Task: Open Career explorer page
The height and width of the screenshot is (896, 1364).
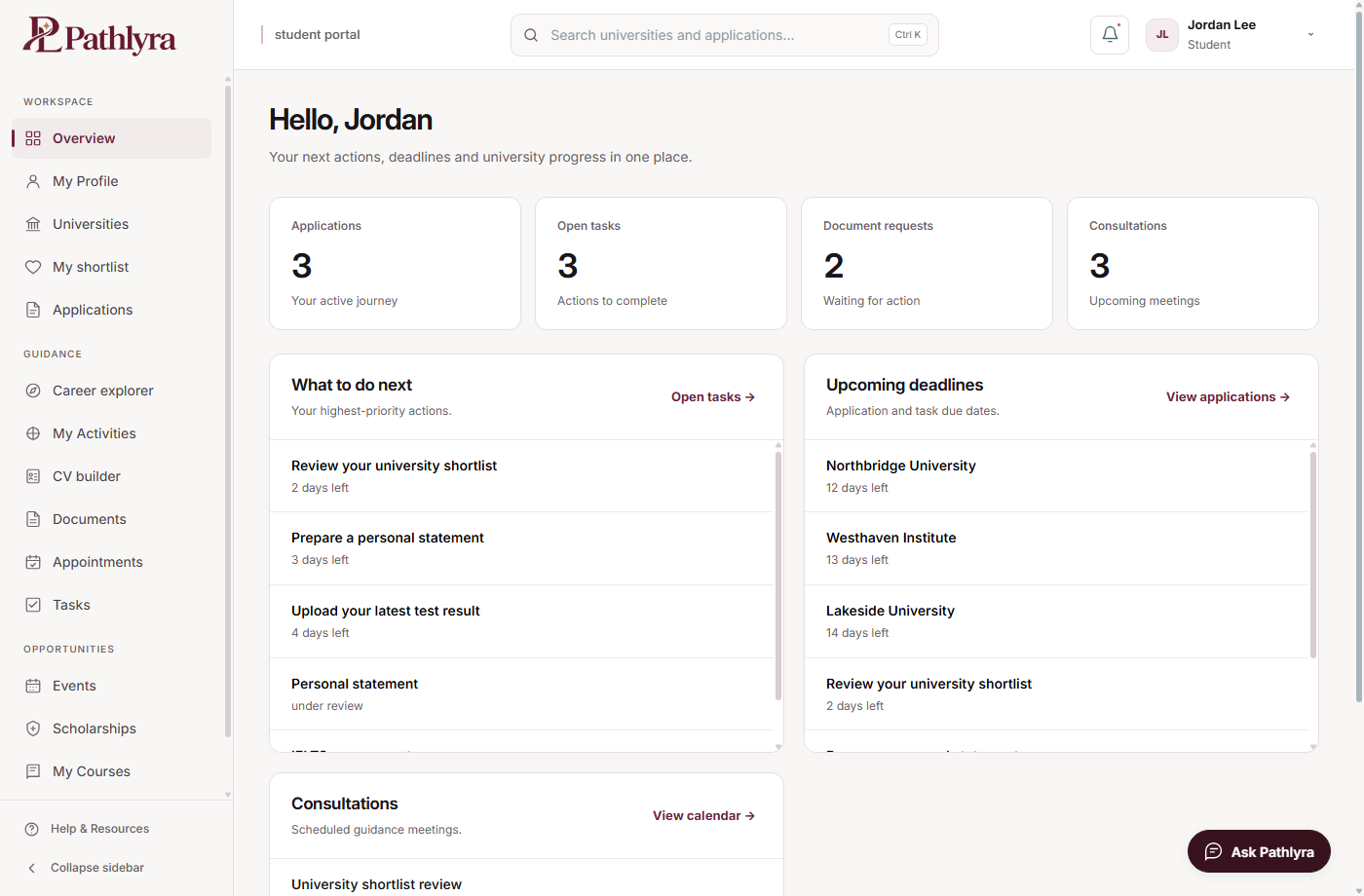Action: 112,391
